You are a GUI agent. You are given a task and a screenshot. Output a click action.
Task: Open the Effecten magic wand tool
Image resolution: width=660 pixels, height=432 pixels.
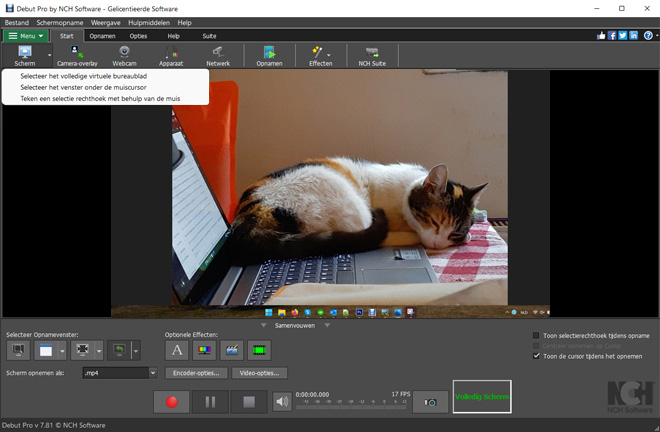point(318,56)
